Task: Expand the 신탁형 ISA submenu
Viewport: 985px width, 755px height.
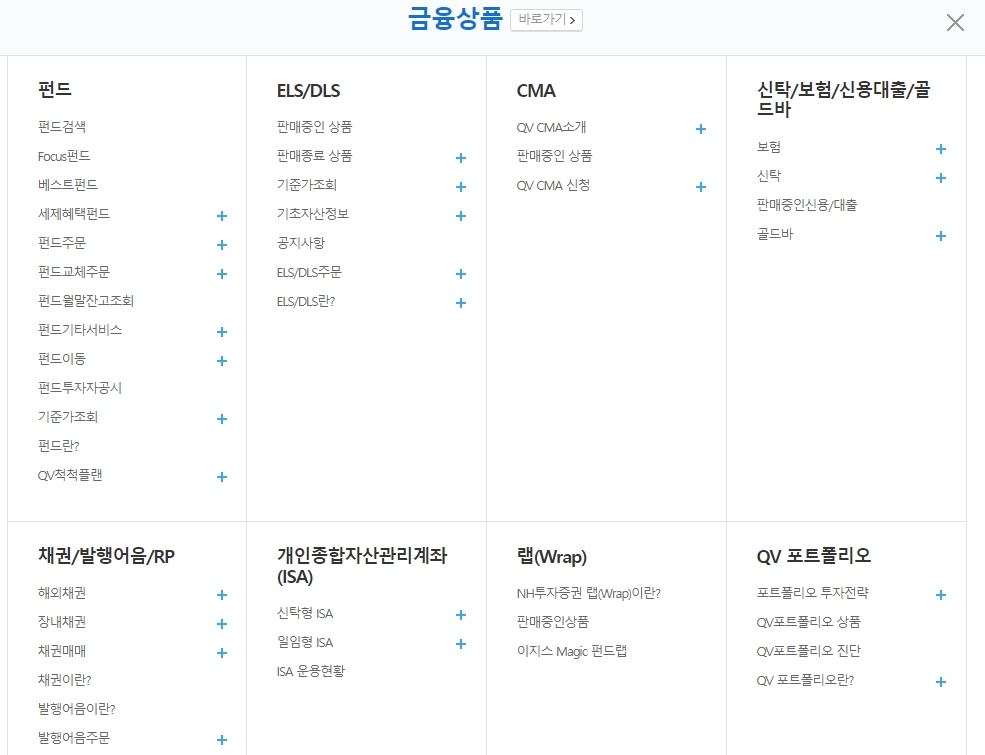Action: (461, 615)
